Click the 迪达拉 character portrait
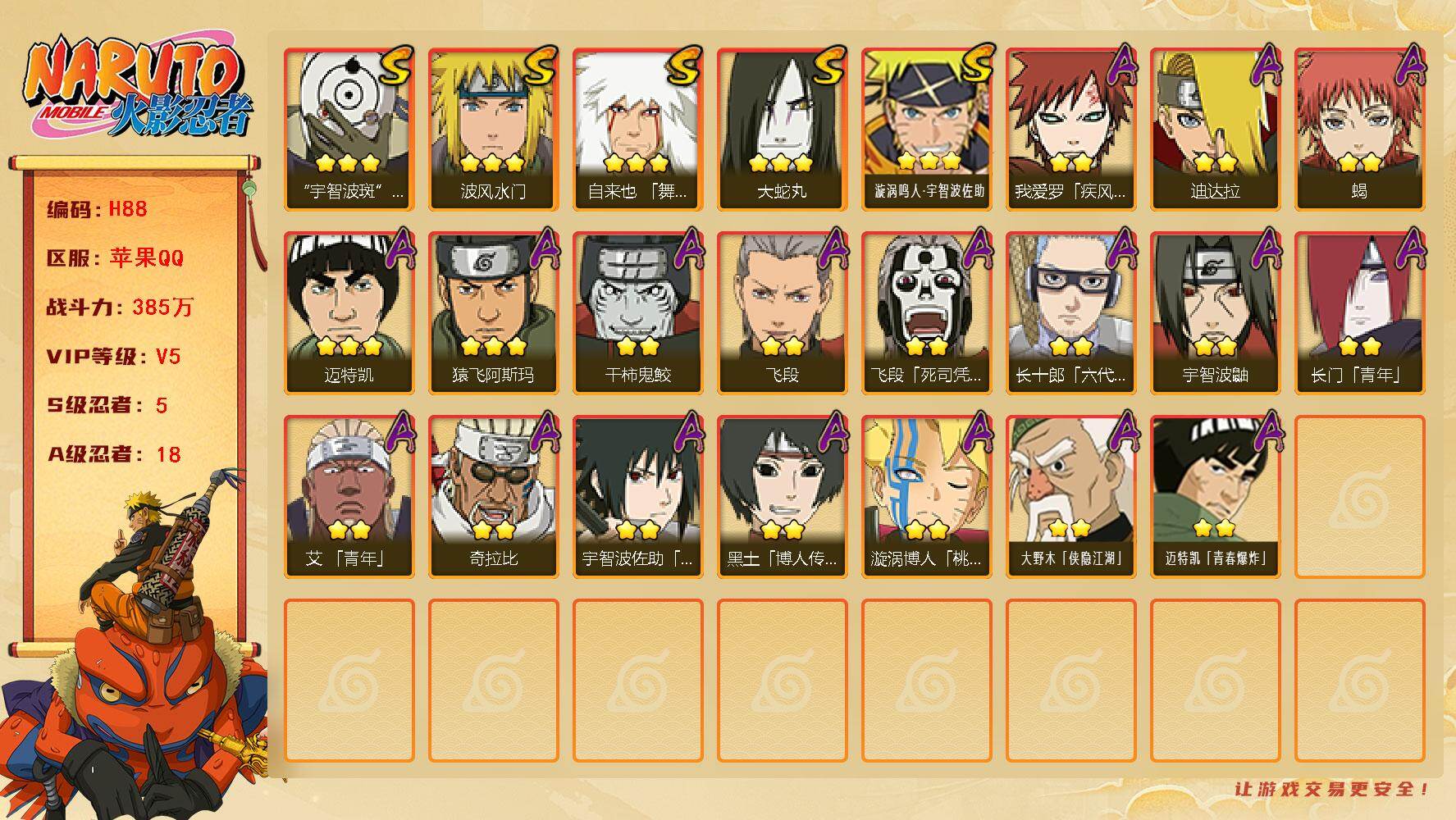 pos(1215,130)
